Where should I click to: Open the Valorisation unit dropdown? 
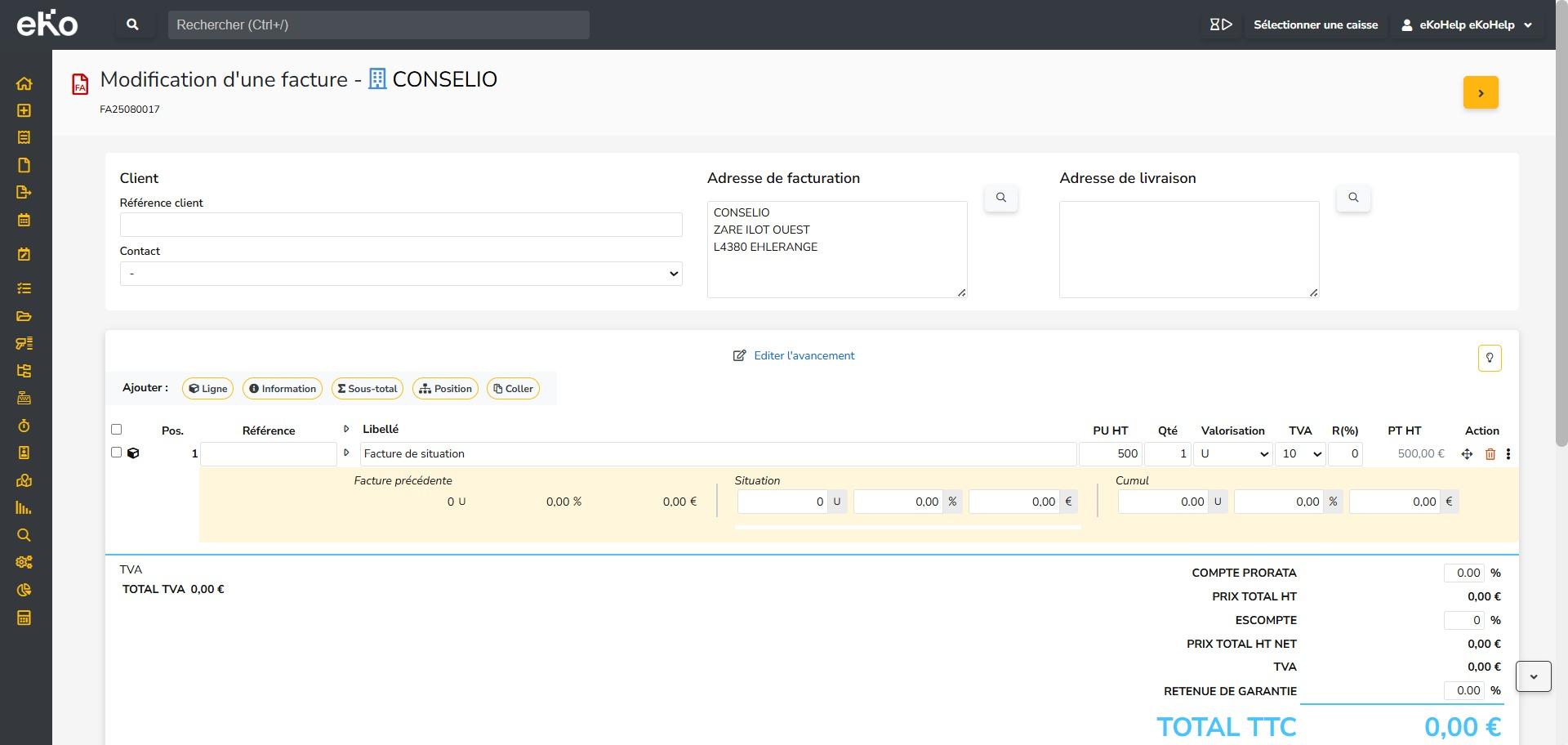(1232, 454)
